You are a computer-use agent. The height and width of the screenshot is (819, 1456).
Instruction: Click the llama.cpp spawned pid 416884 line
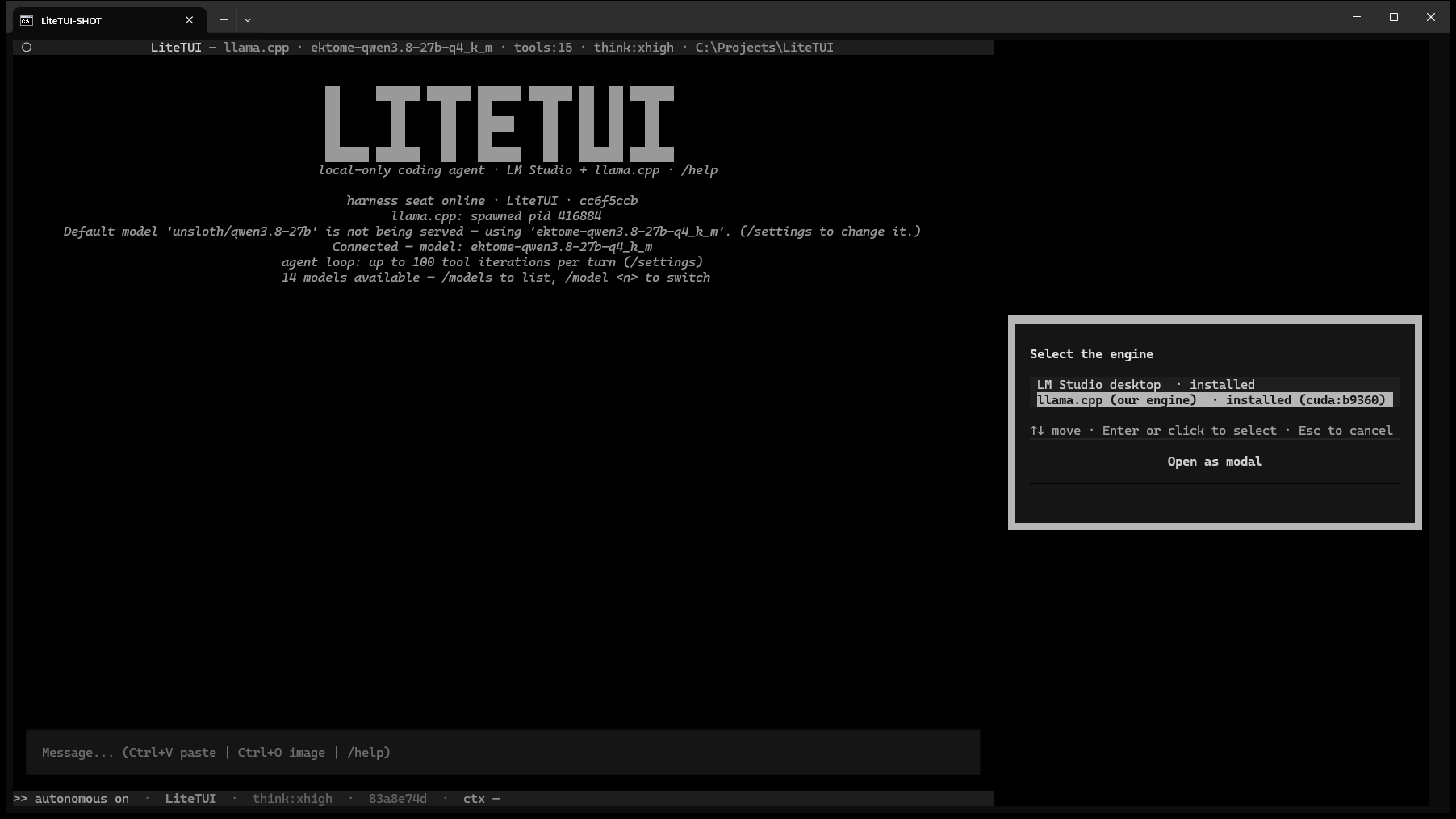click(496, 216)
